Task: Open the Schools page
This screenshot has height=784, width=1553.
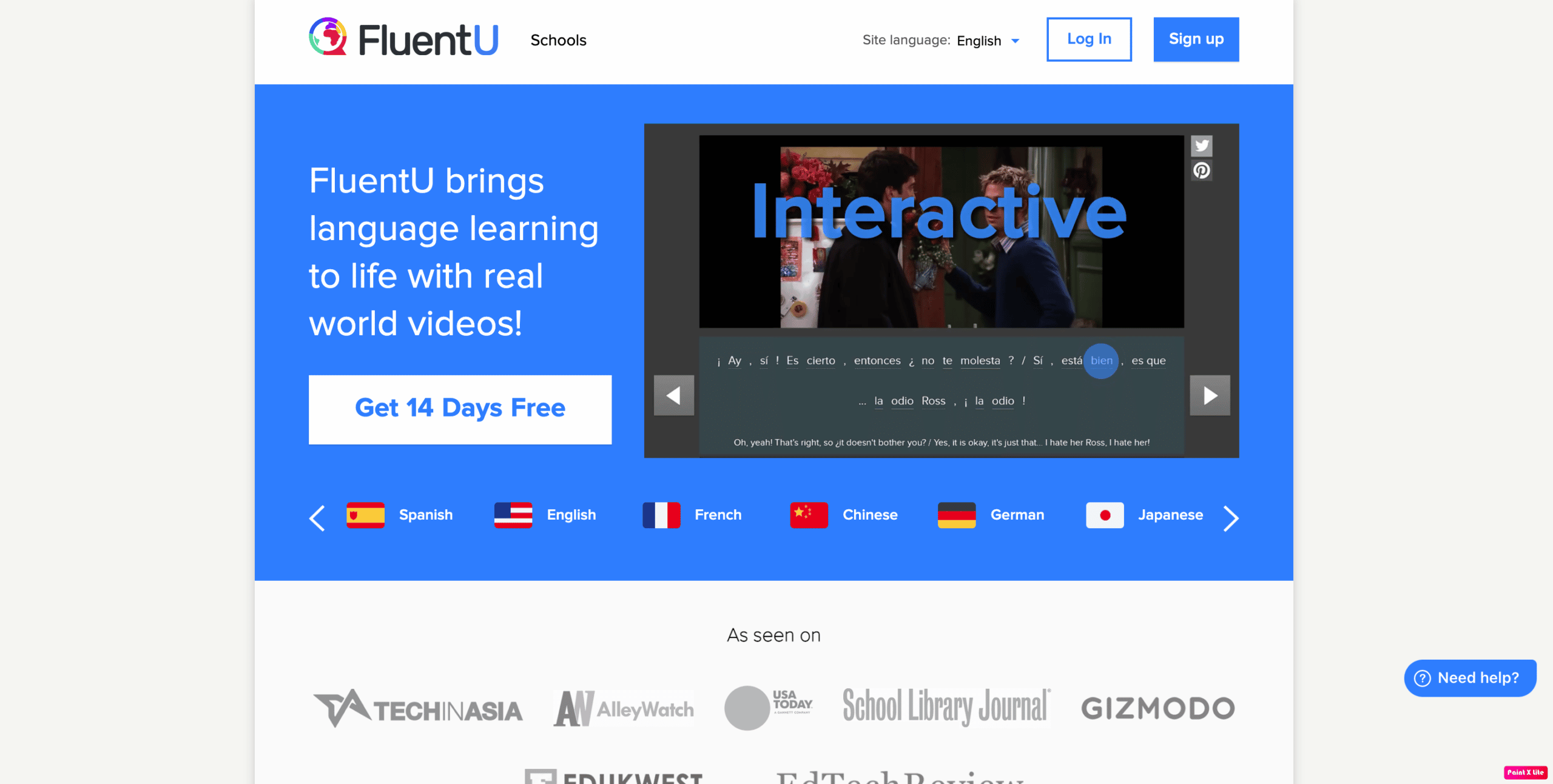Action: [x=558, y=40]
